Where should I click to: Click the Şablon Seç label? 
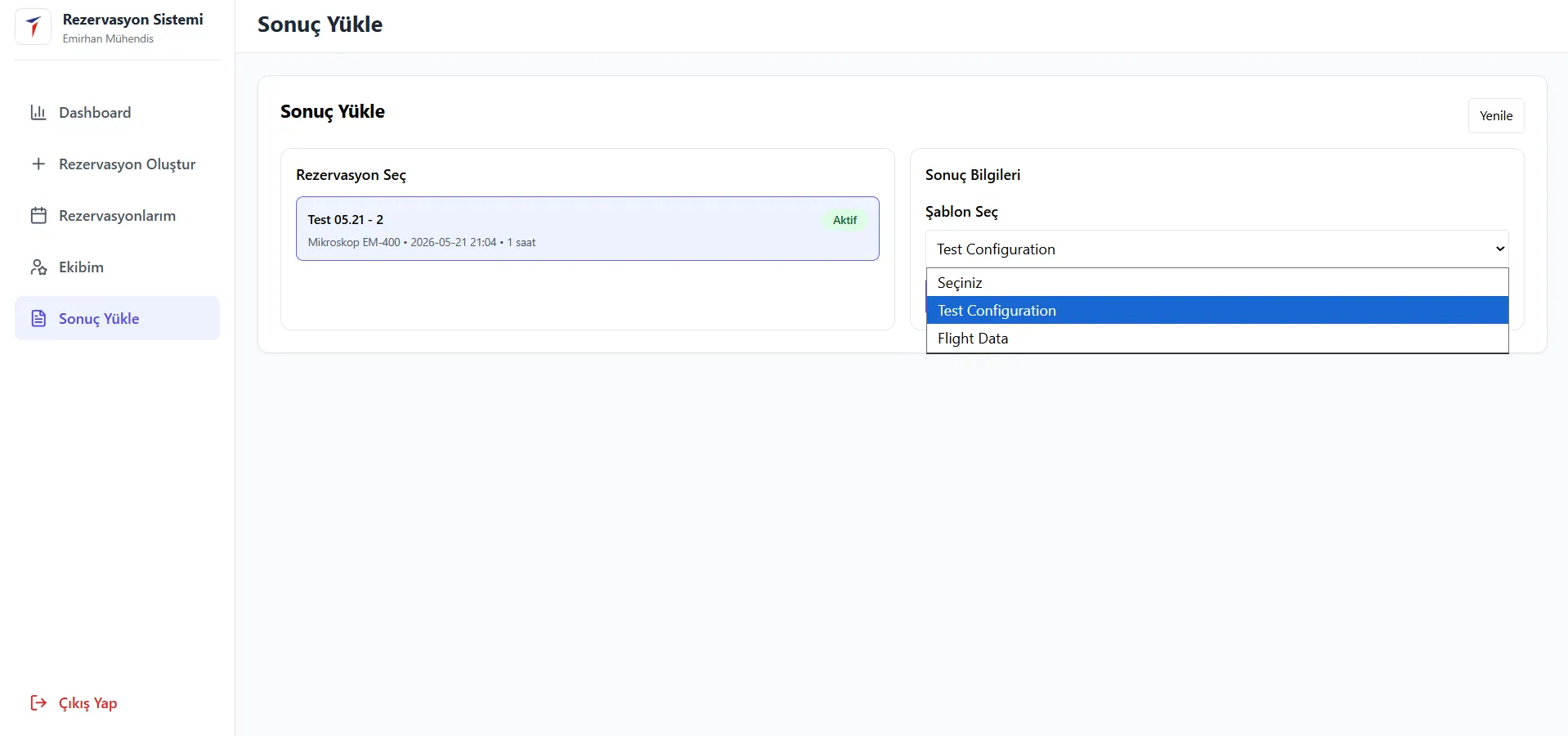961,212
